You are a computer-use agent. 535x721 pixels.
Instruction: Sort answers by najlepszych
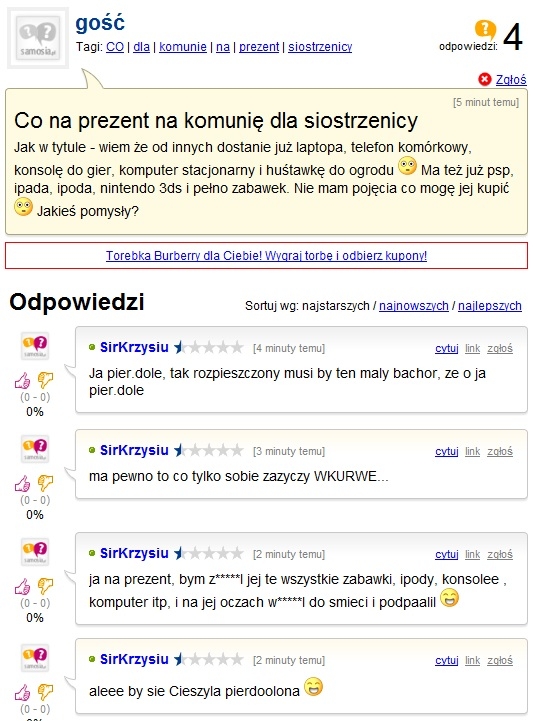489,306
